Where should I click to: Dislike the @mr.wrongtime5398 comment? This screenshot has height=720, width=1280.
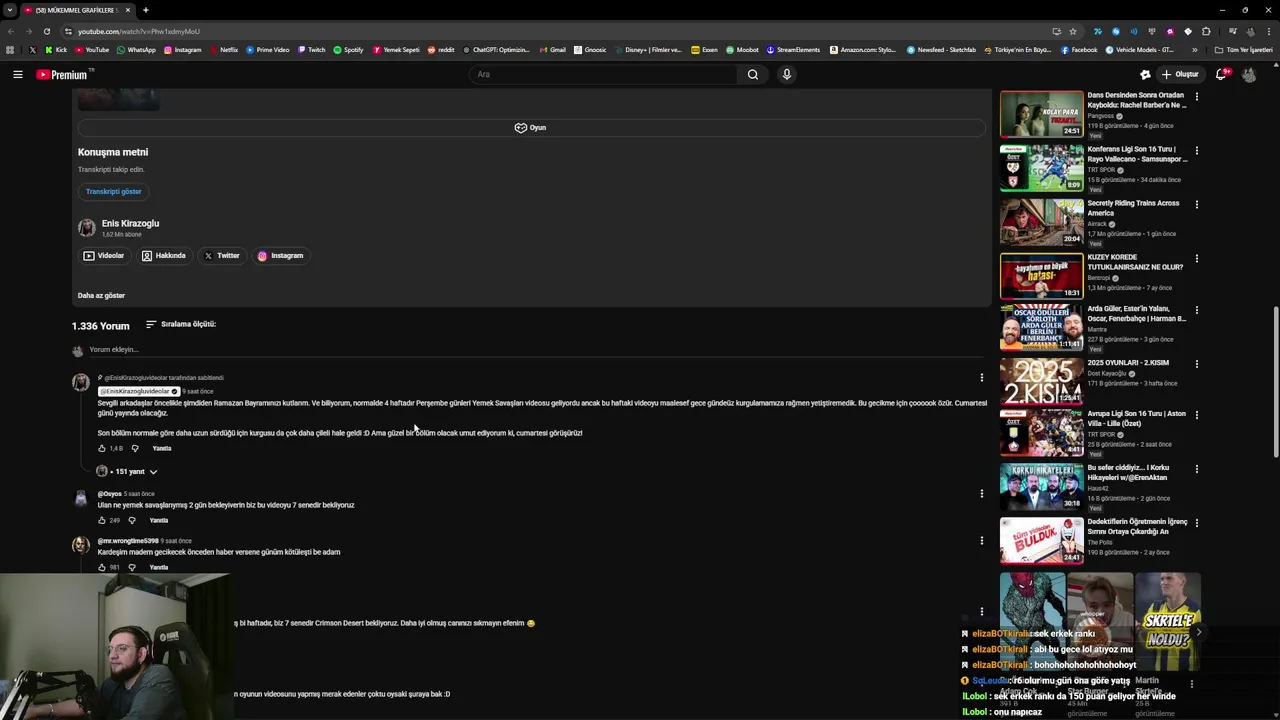tap(131, 567)
